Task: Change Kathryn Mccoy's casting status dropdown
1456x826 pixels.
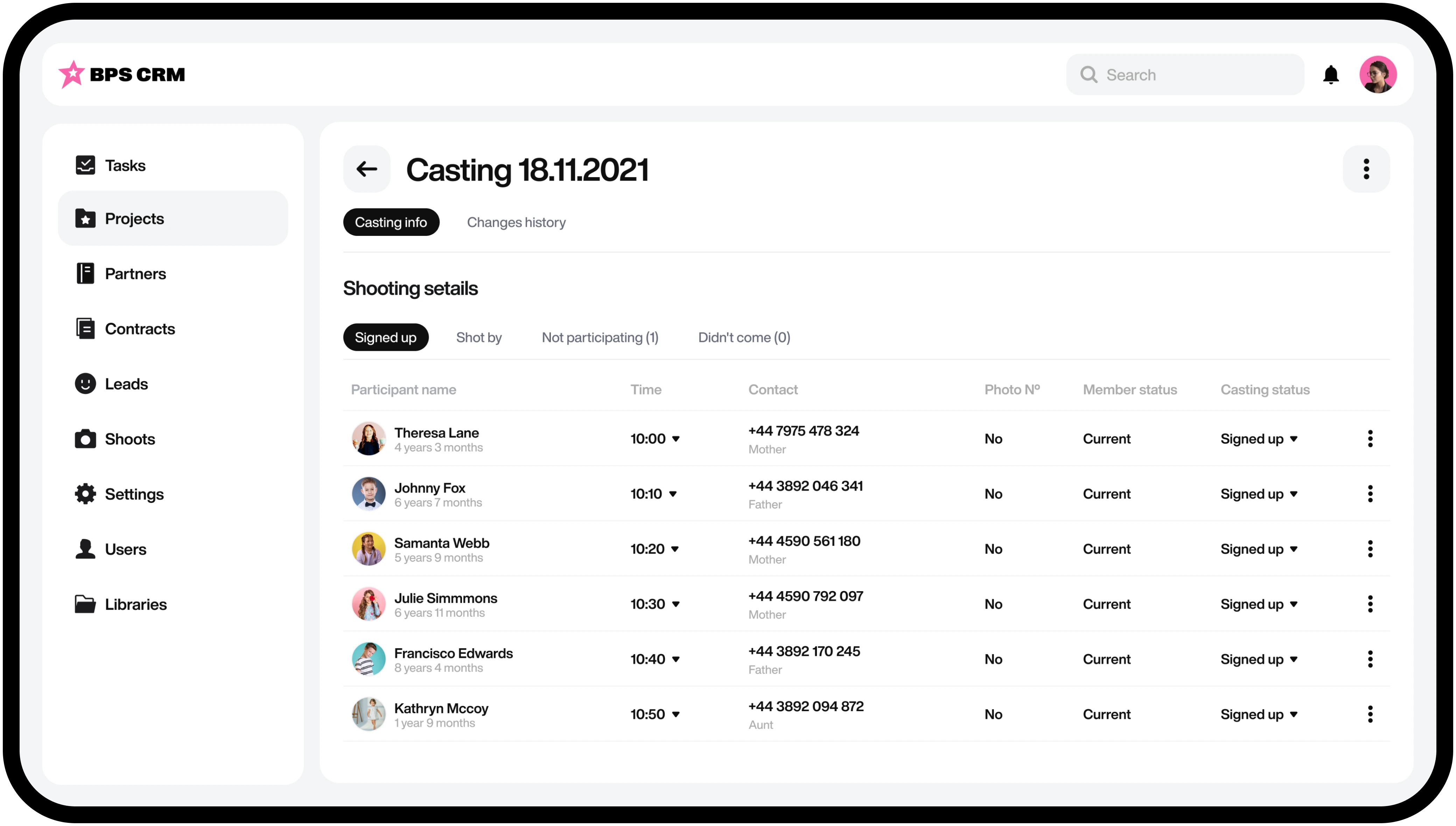Action: [x=1259, y=714]
